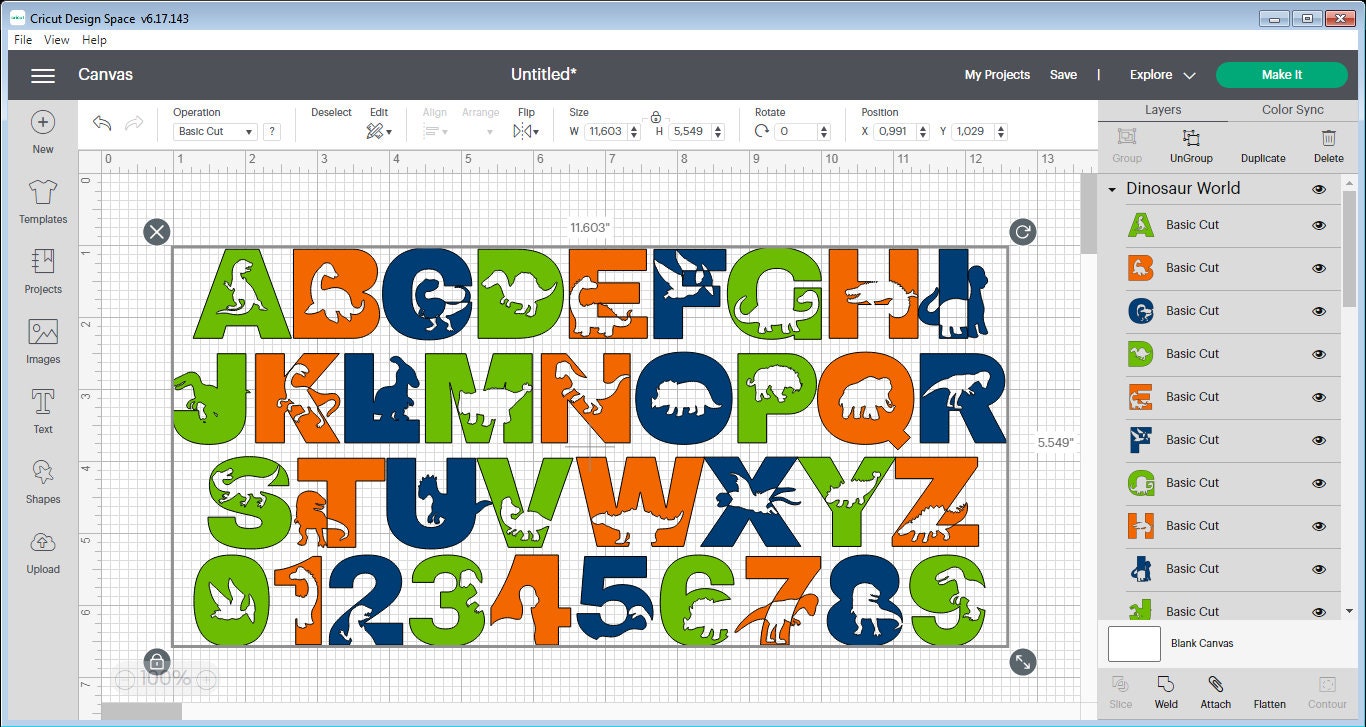Click the Save link
The height and width of the screenshot is (727, 1366).
[x=1063, y=74]
